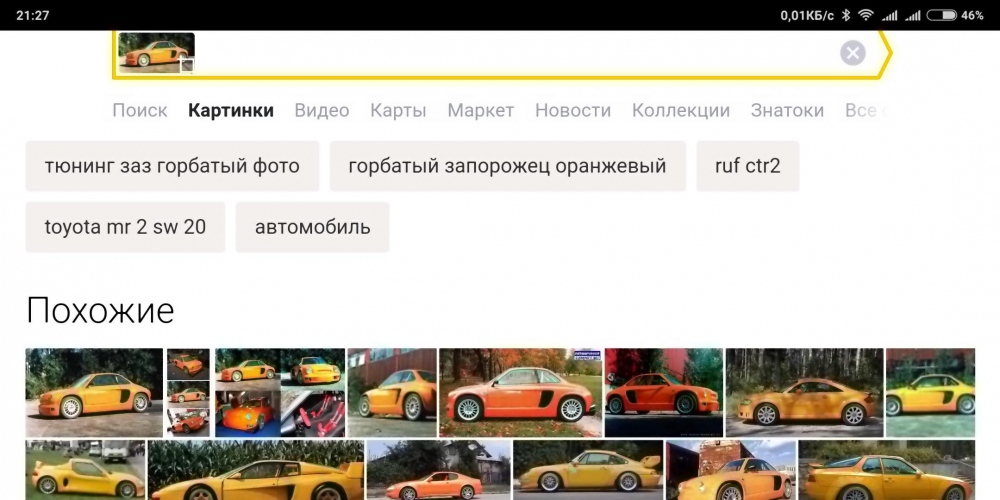Open first similar image of orange car
The height and width of the screenshot is (500, 1000).
(x=94, y=392)
